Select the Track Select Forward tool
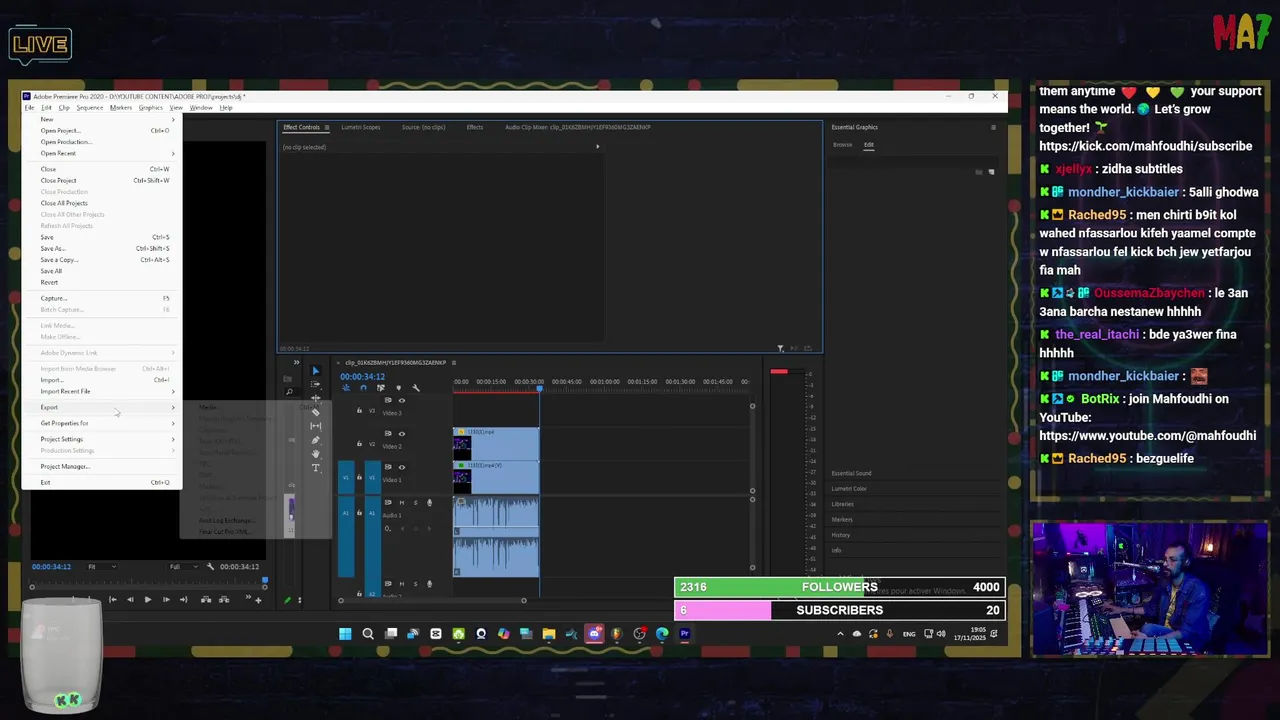 point(316,384)
